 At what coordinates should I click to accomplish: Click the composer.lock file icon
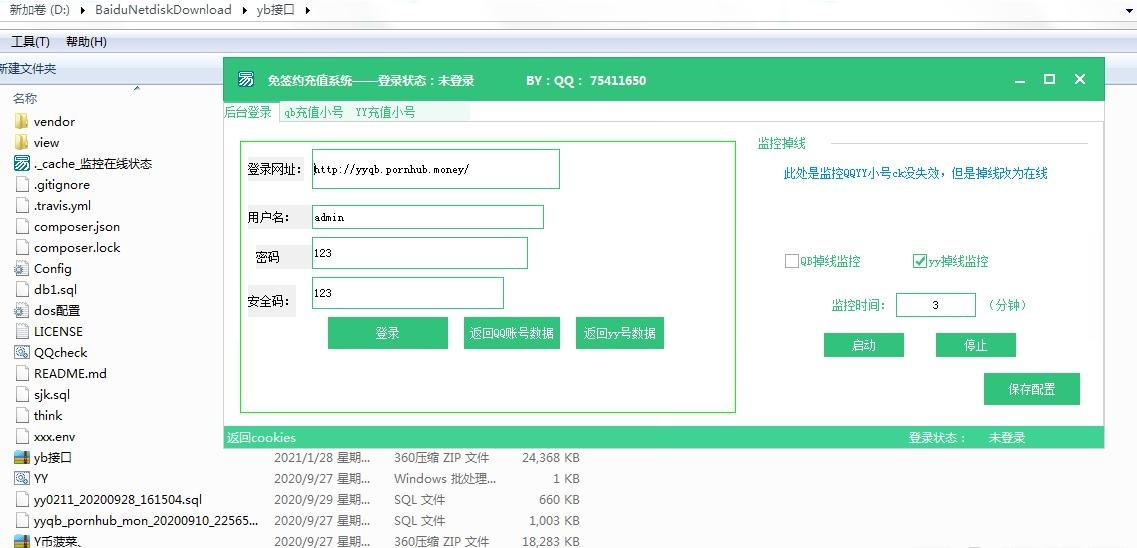coord(21,247)
